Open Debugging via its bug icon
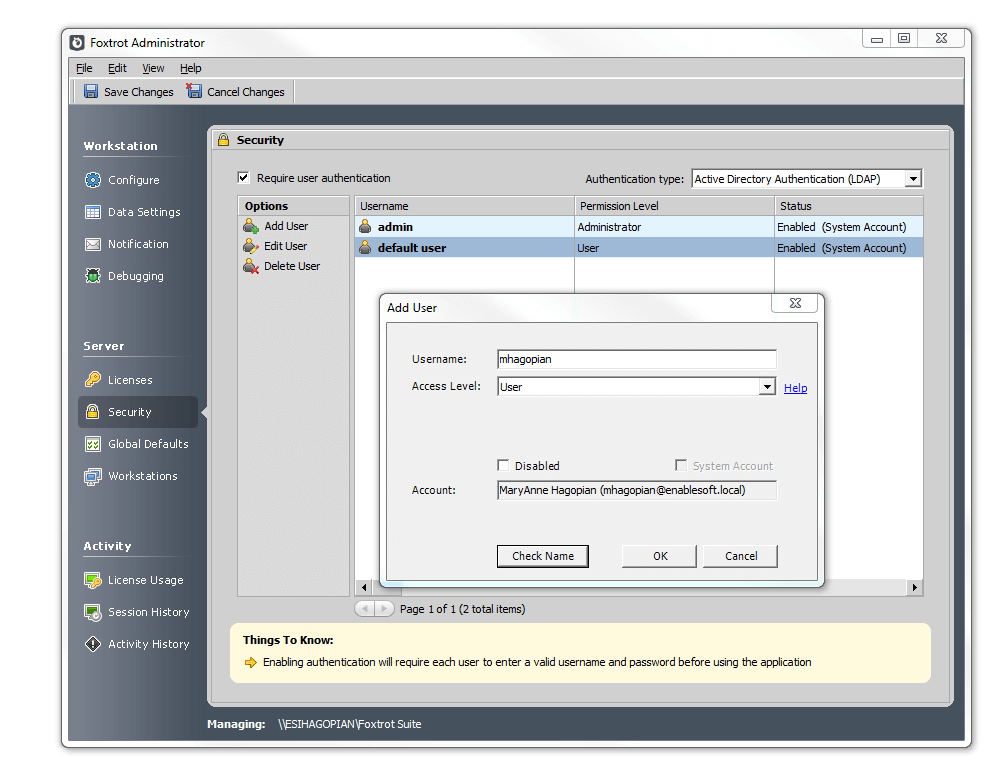 [93, 276]
